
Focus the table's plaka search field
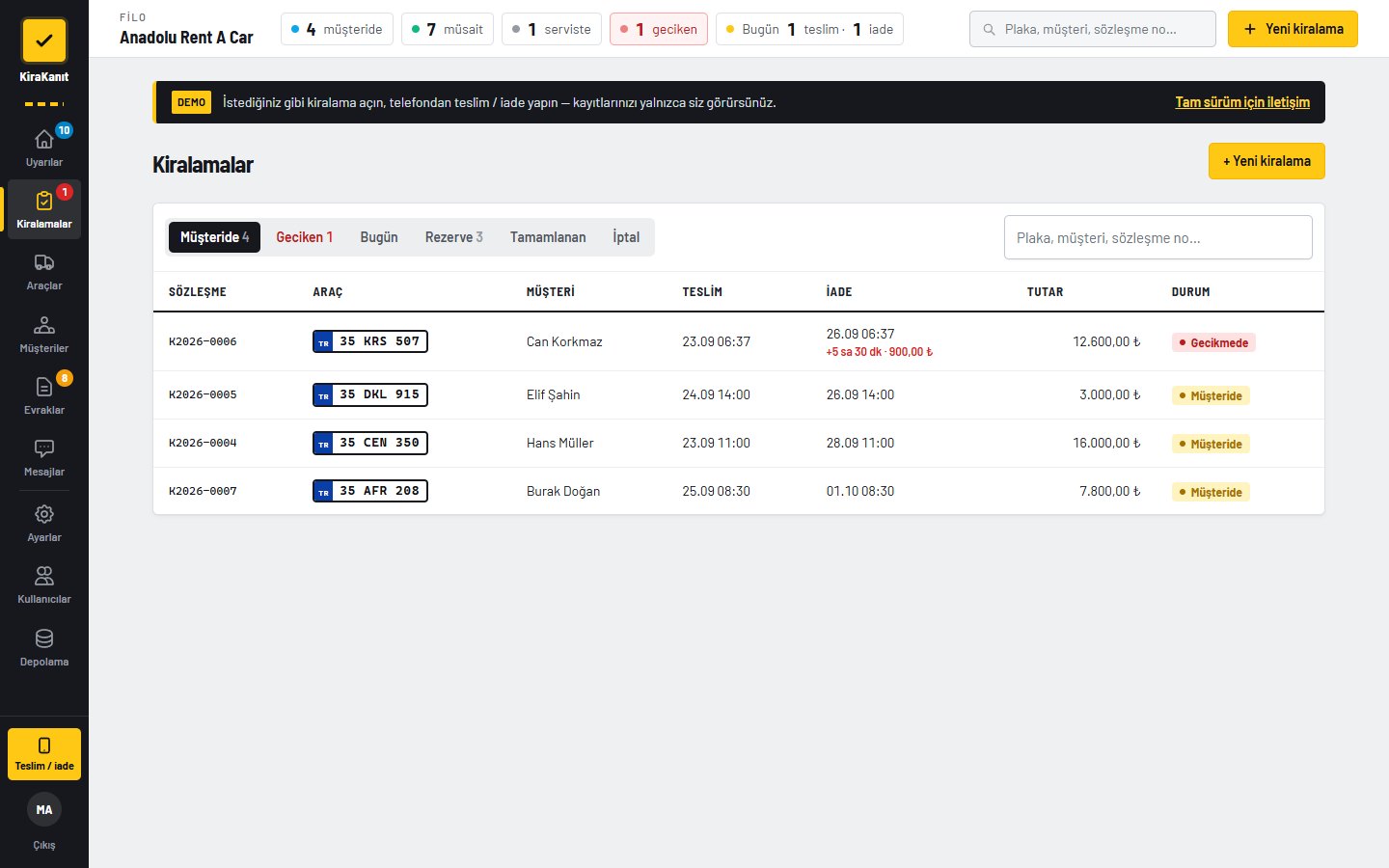click(x=1157, y=237)
